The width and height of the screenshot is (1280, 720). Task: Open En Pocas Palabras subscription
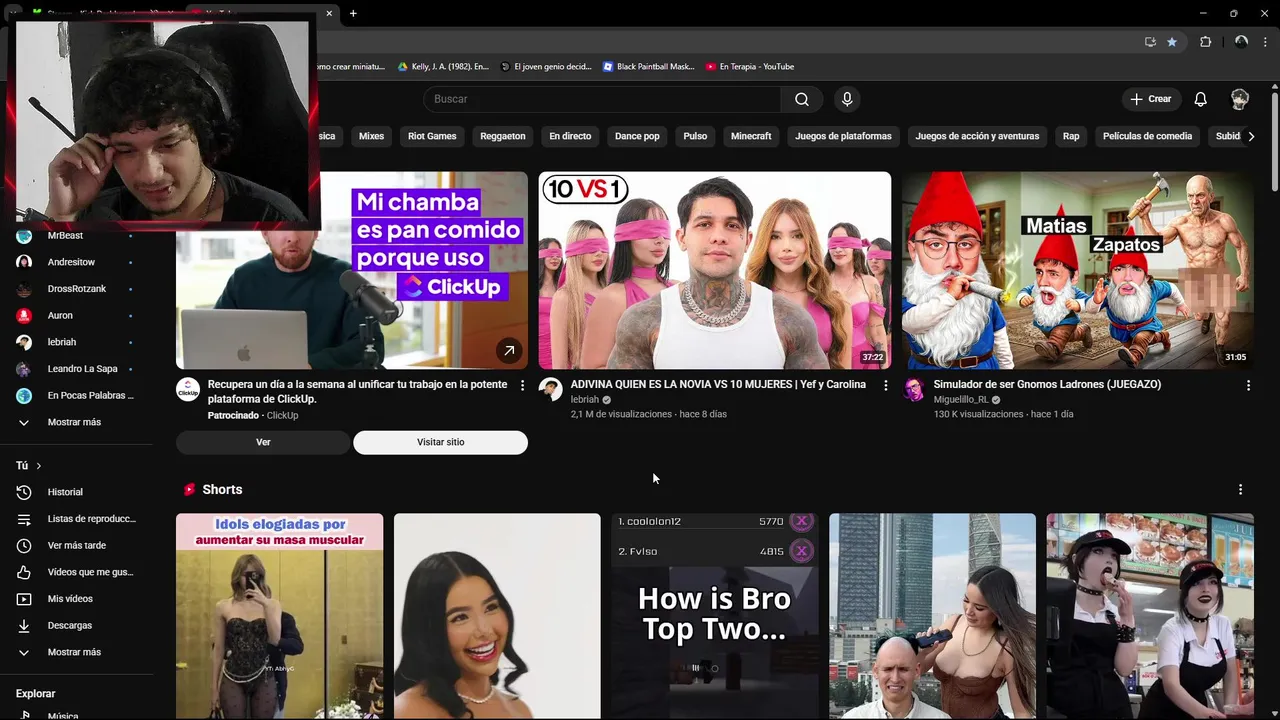[76, 395]
